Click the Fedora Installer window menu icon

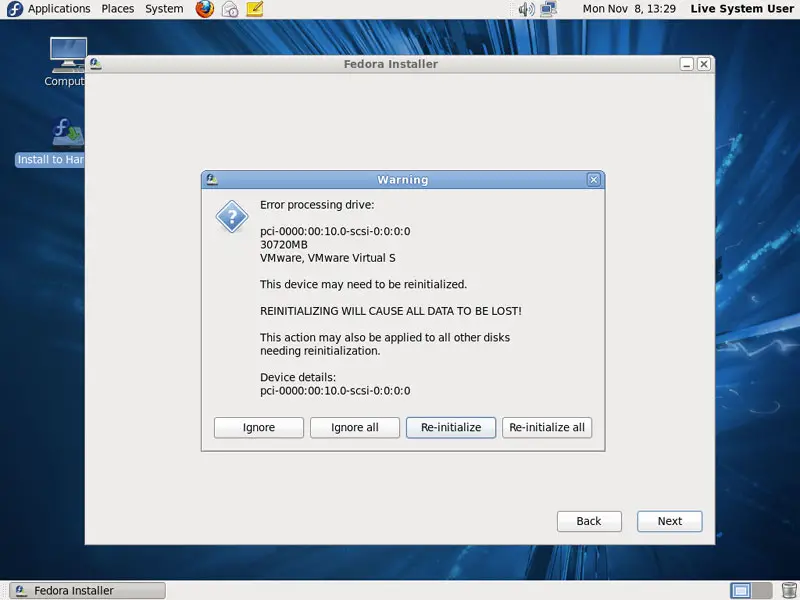click(x=95, y=64)
